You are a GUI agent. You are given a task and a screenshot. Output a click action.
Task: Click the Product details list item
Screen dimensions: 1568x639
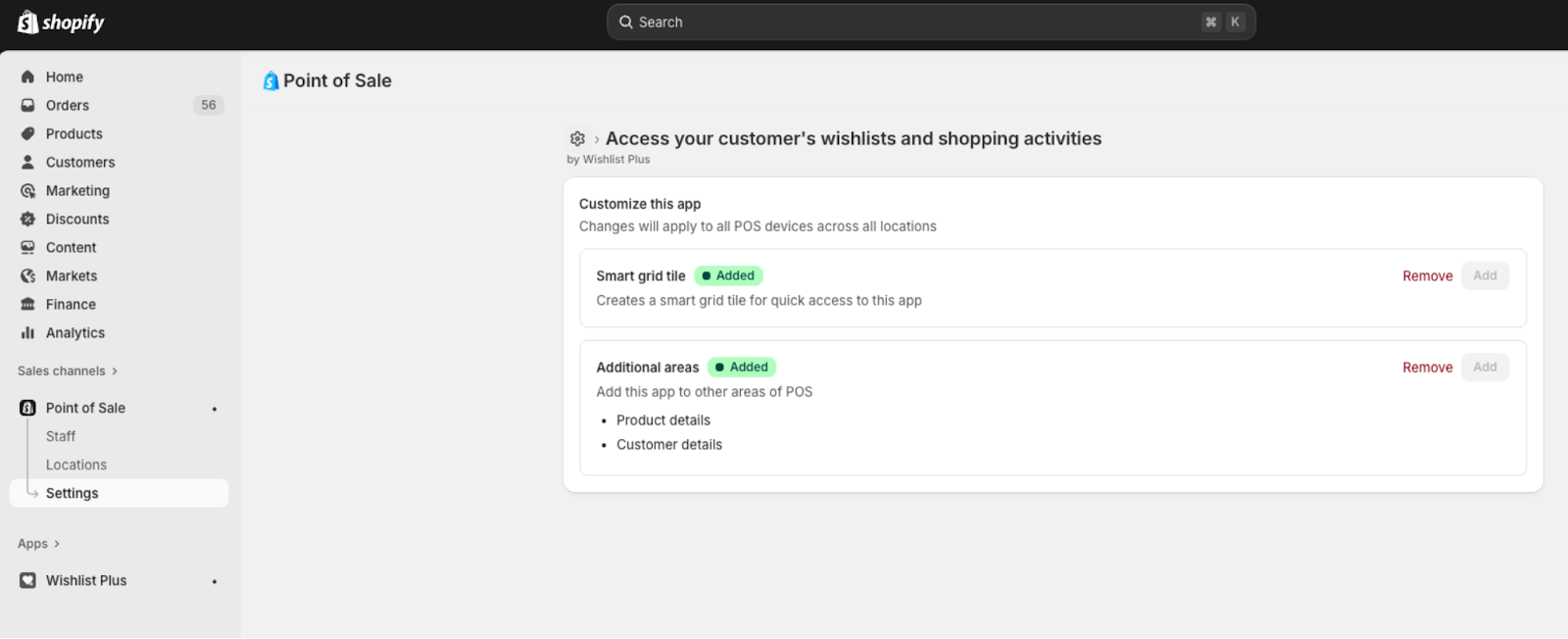[x=663, y=419]
